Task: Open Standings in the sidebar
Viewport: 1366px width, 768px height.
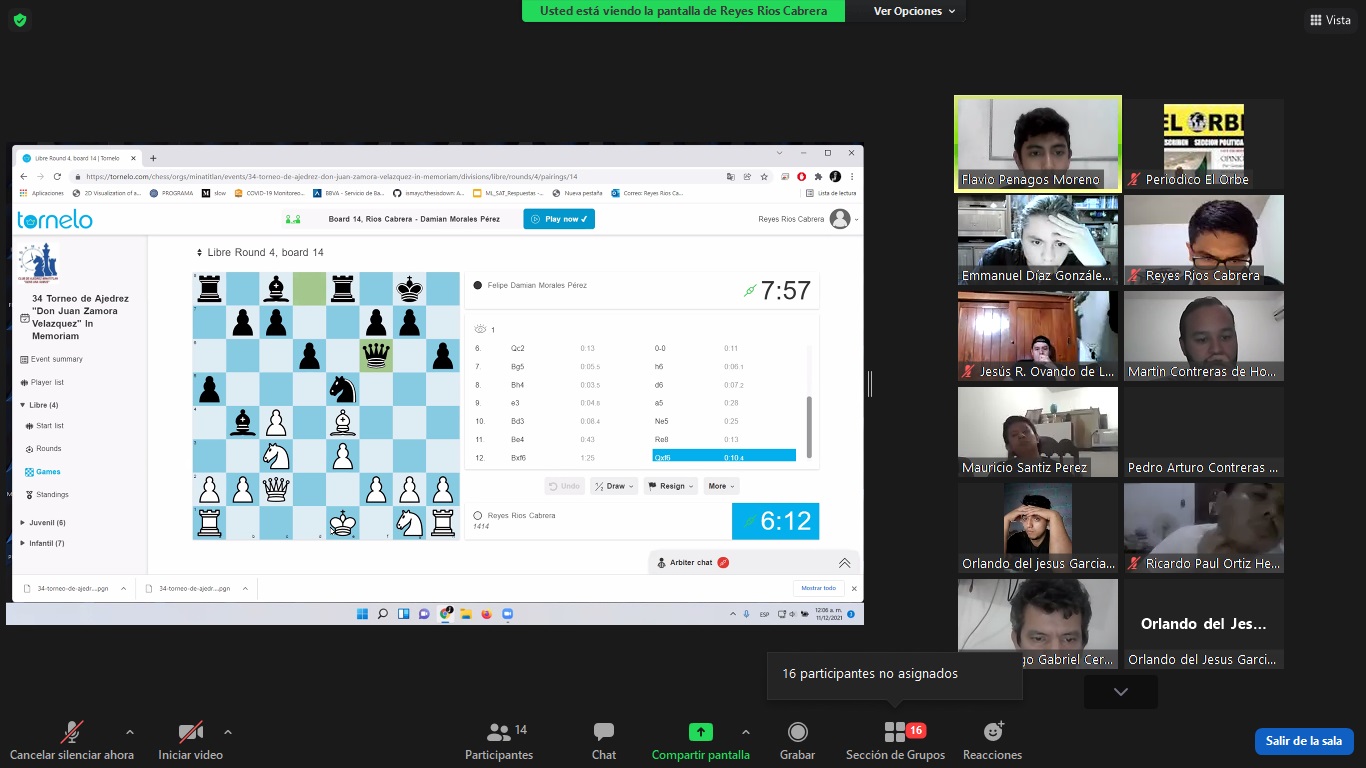Action: 52,495
